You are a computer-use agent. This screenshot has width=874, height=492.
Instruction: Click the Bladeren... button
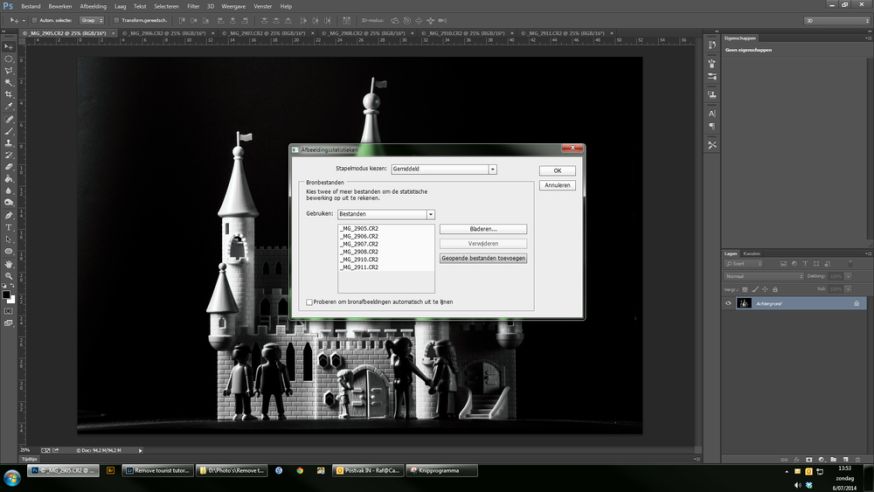[x=483, y=229]
